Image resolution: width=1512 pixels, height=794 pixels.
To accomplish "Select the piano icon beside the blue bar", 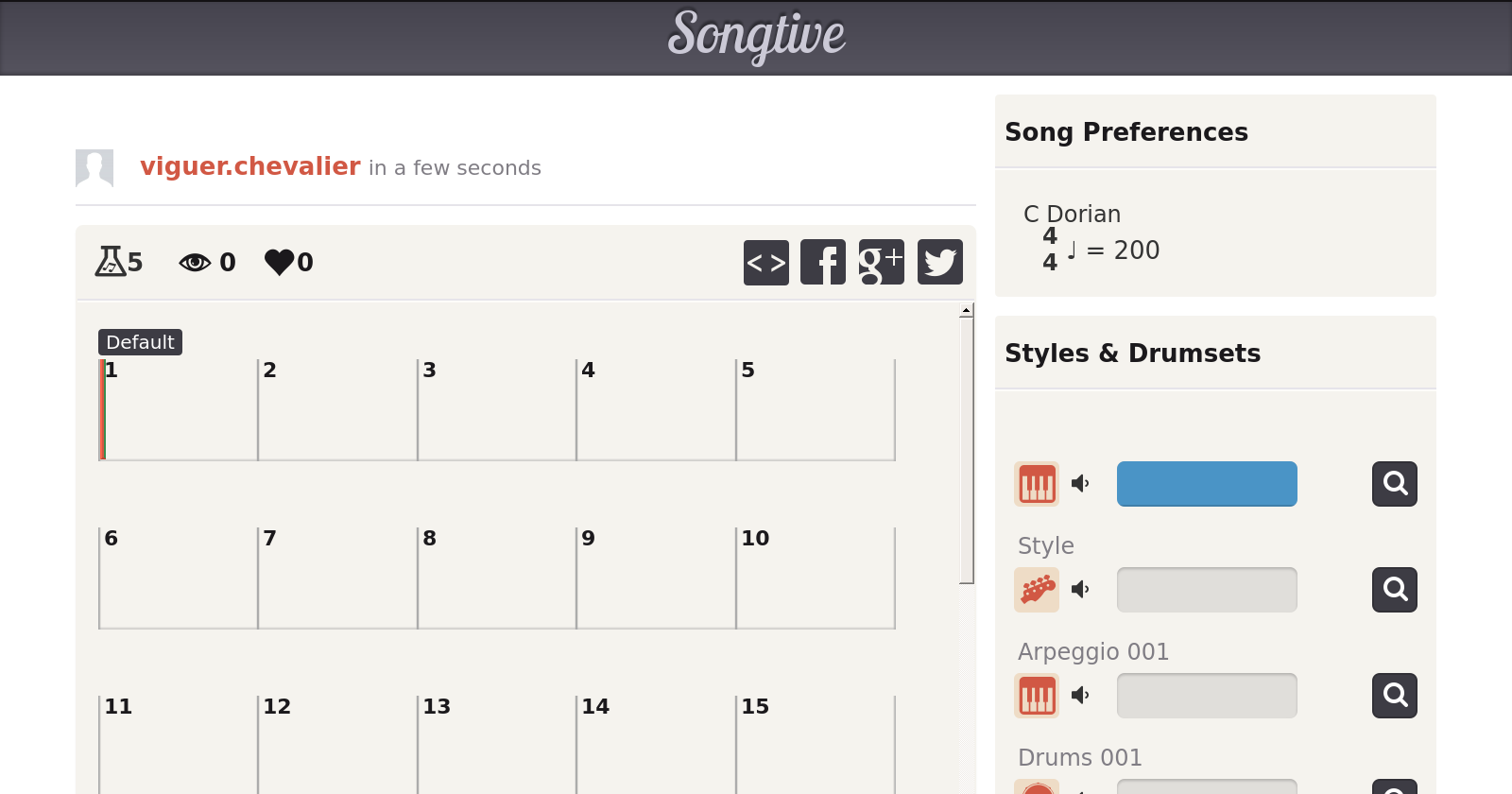I will coord(1037,484).
